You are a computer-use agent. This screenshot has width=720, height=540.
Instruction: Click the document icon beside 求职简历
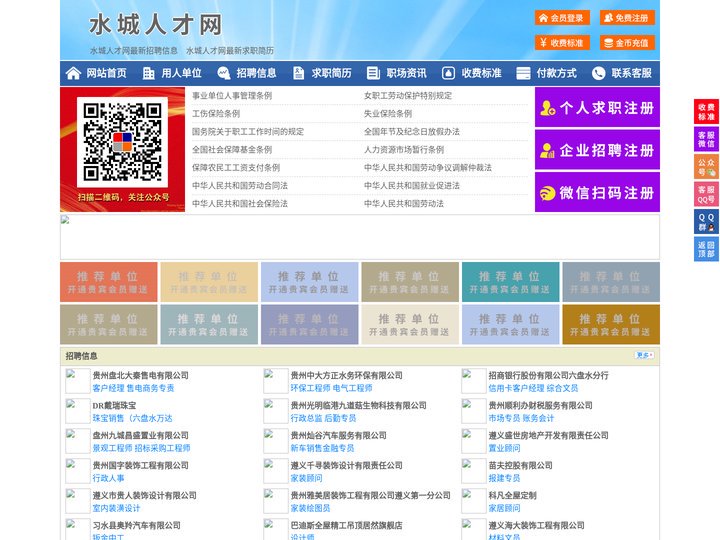[x=298, y=73]
